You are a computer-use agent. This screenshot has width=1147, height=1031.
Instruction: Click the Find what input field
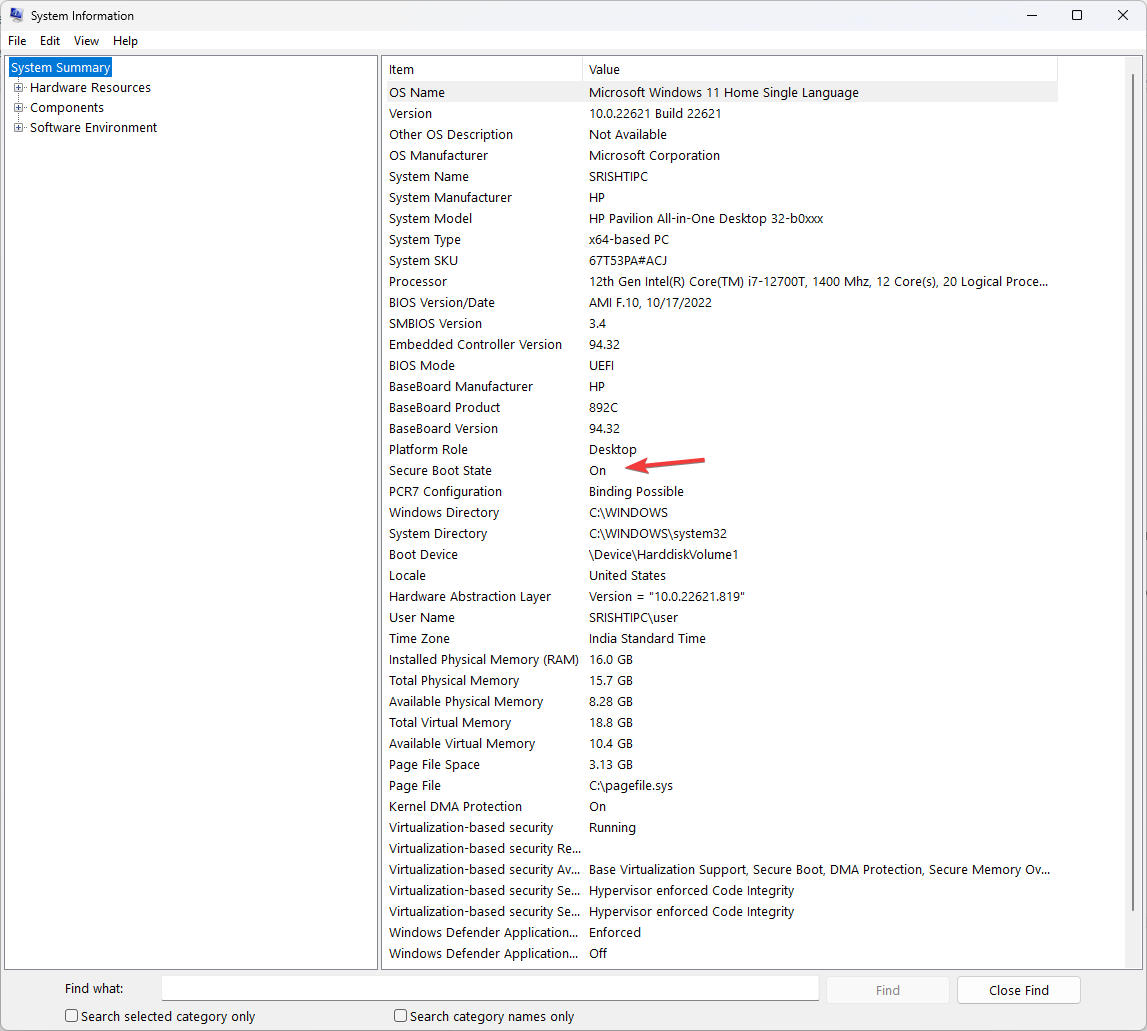point(490,989)
